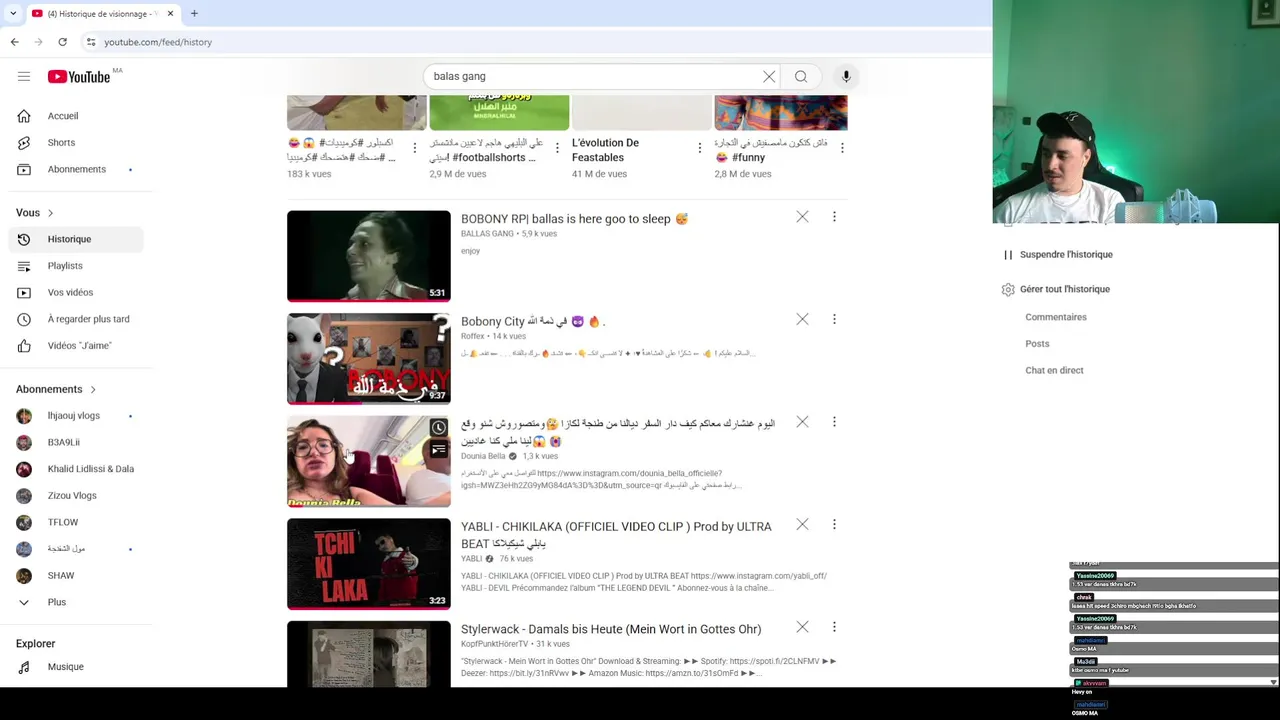Open Vos vidéos in the sidebar

pos(76,292)
